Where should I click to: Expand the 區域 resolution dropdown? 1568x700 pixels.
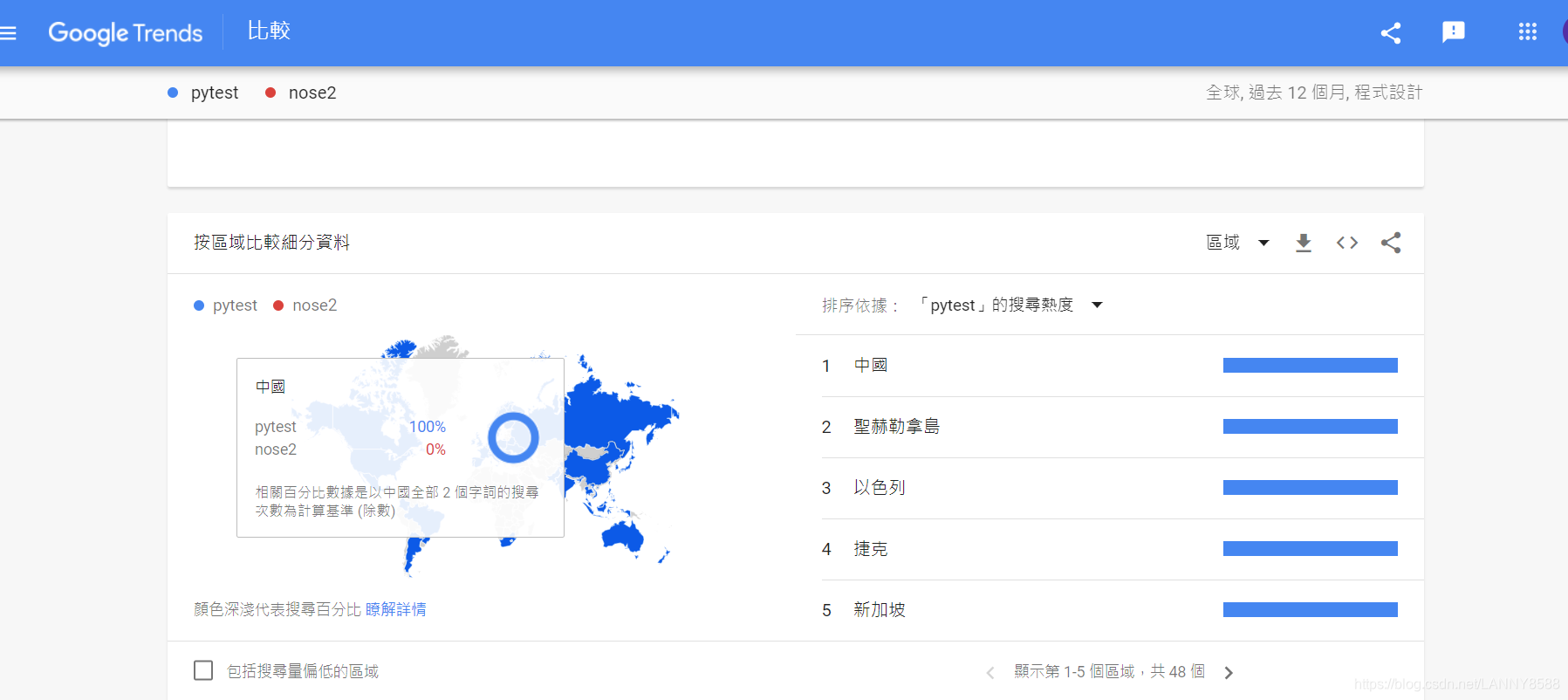tap(1237, 243)
